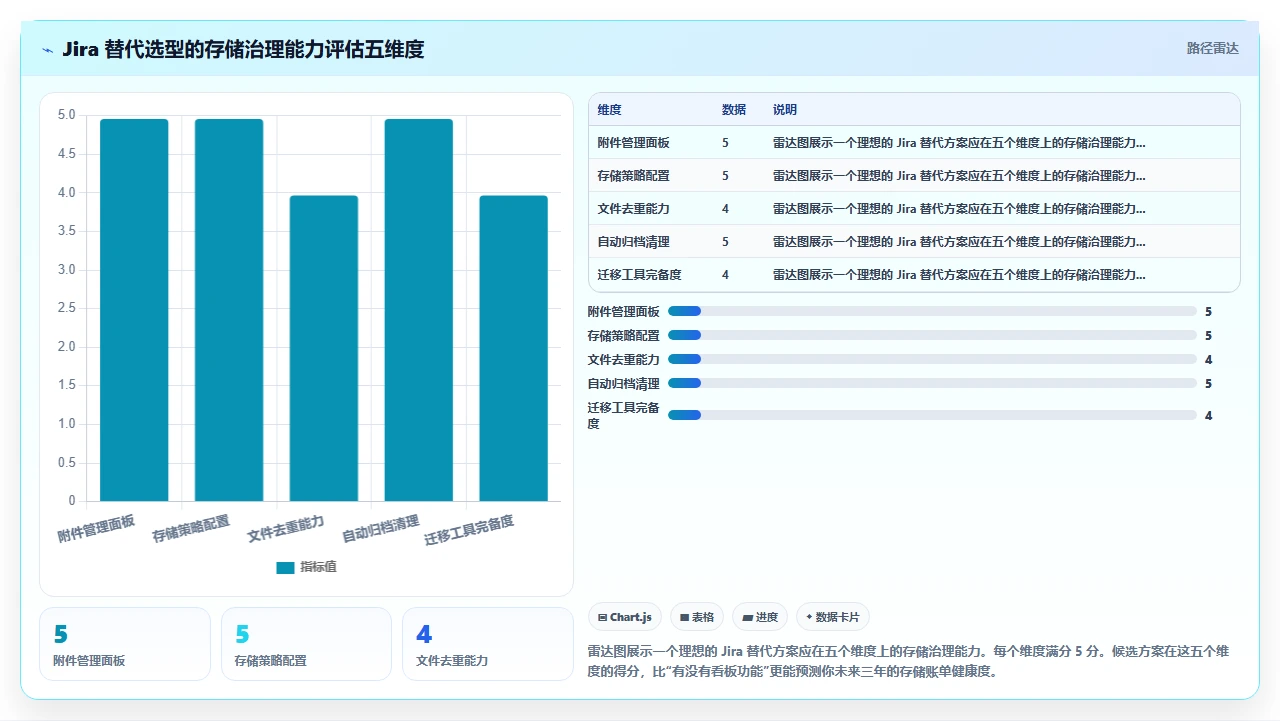Select the Chart.js tag button
Screen dimensions: 1280x721
pos(624,617)
